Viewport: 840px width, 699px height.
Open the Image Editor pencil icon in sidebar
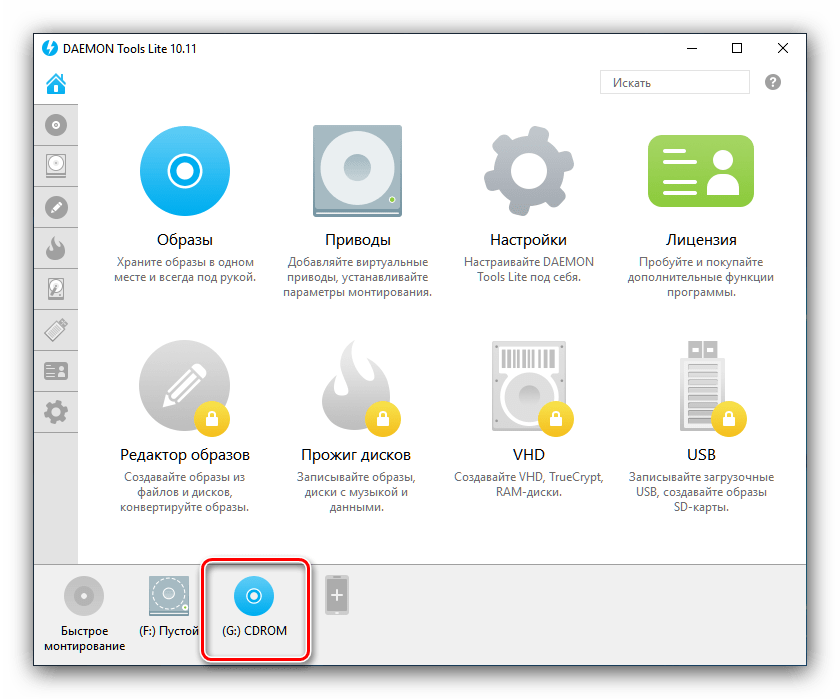56,207
